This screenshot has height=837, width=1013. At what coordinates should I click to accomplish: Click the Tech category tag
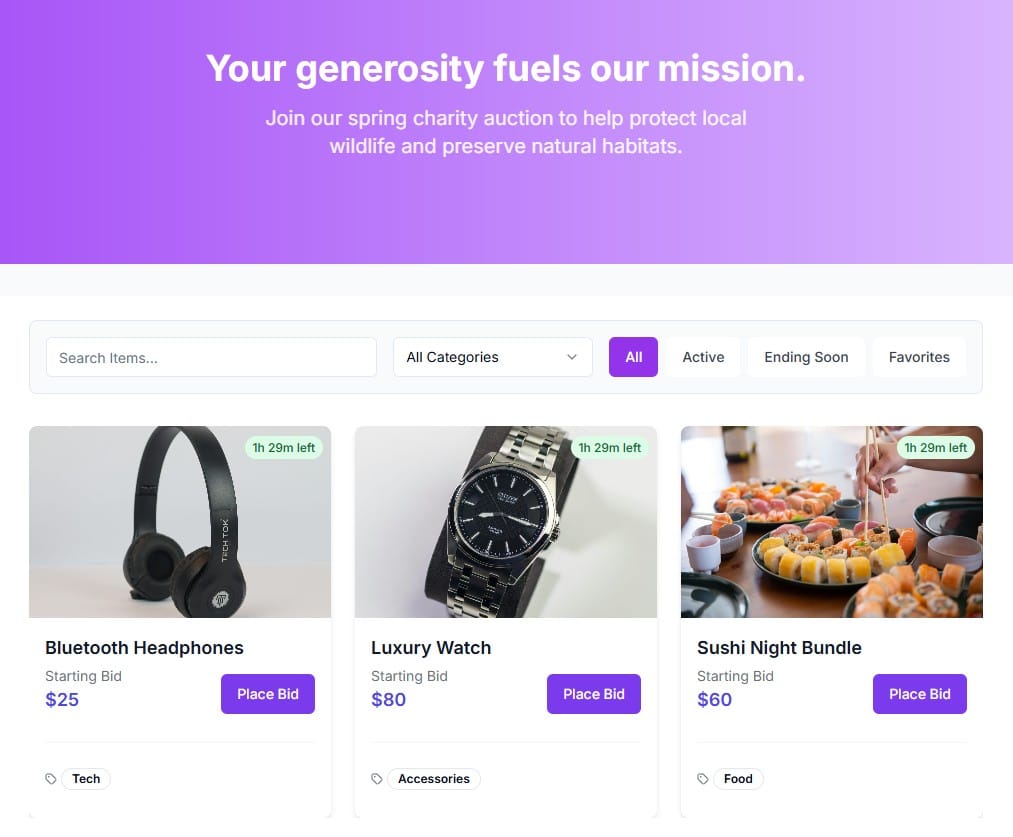click(x=86, y=779)
